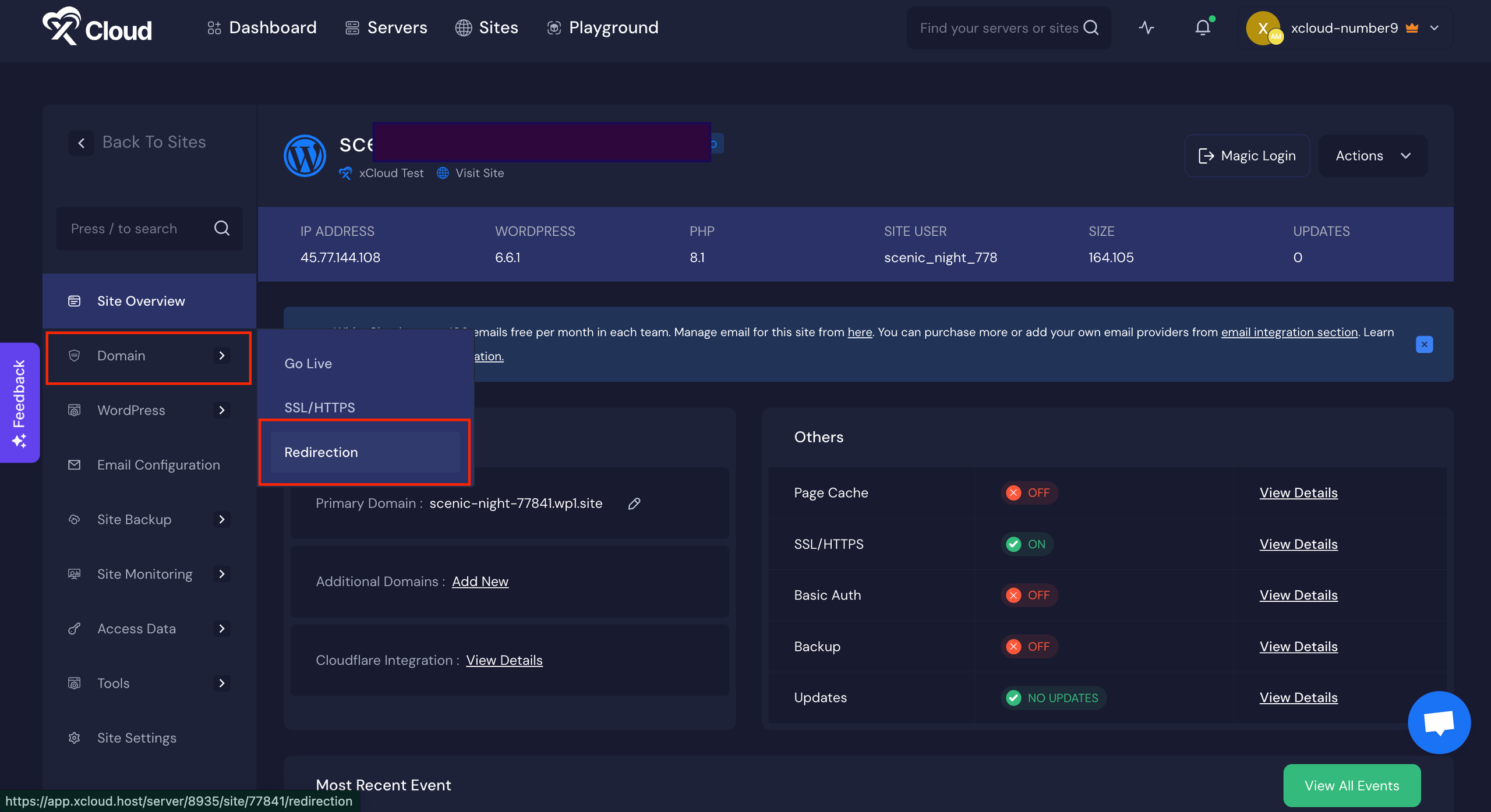
Task: Open the Playground nav item
Action: (603, 27)
